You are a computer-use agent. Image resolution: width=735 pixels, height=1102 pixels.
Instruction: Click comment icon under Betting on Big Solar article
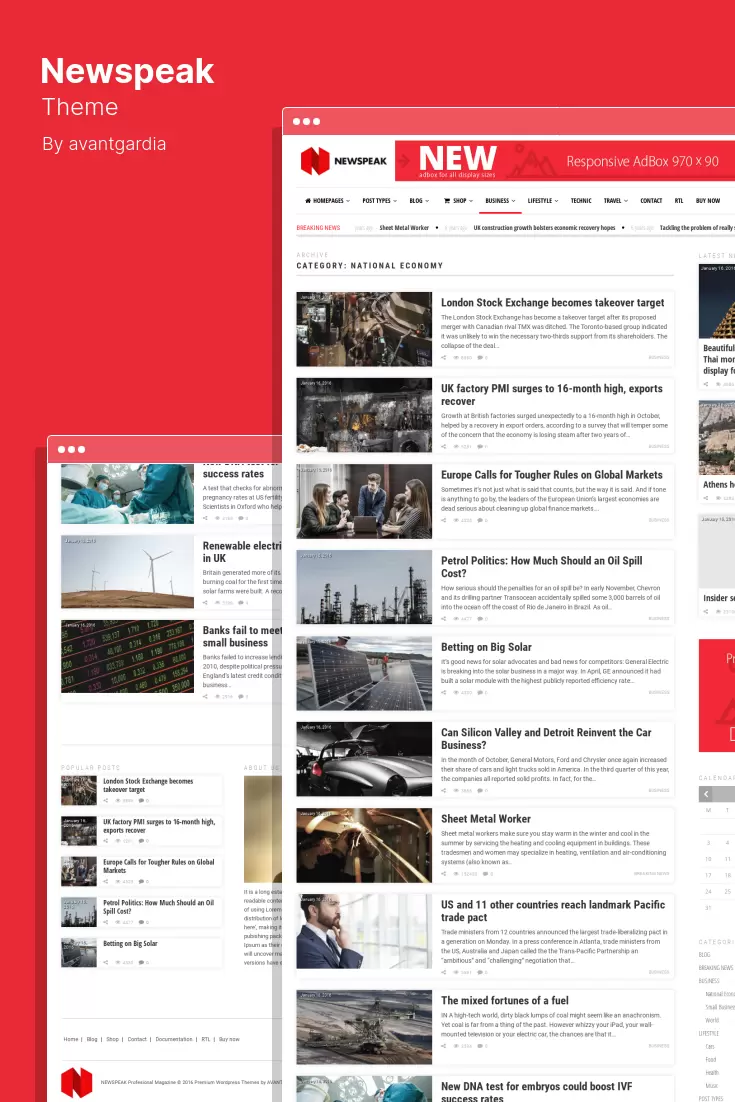point(480,692)
